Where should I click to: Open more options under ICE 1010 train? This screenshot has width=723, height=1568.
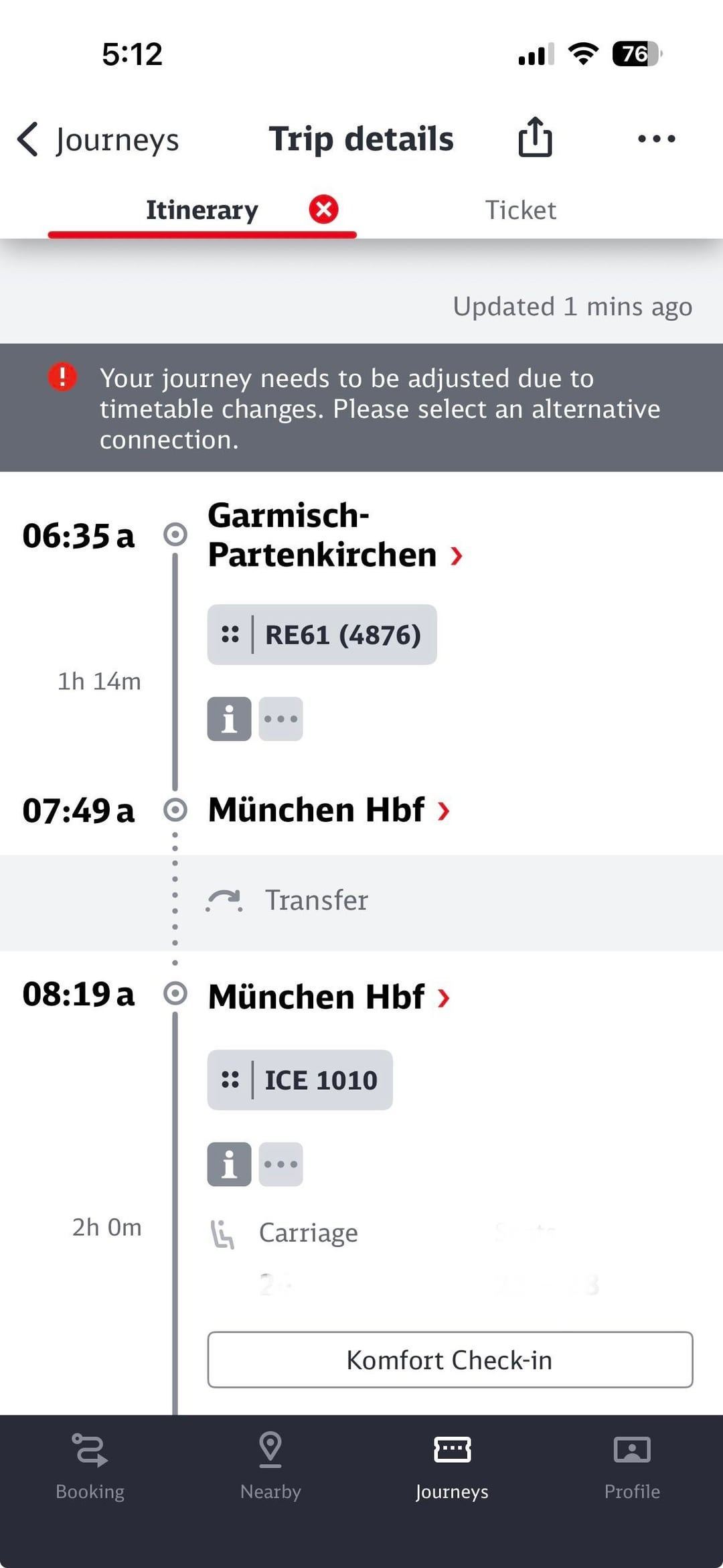coord(281,1164)
